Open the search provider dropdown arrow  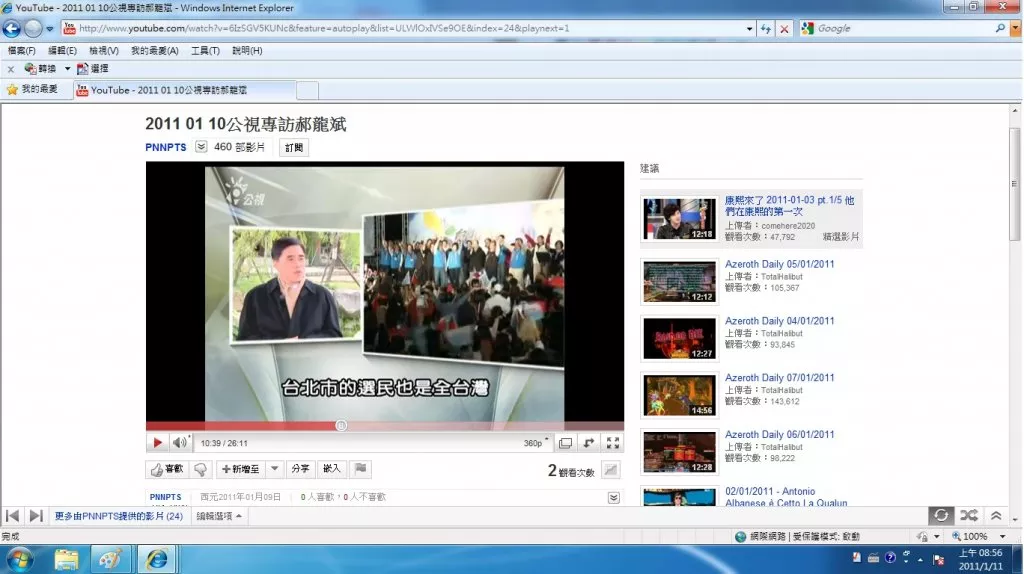tap(1015, 28)
